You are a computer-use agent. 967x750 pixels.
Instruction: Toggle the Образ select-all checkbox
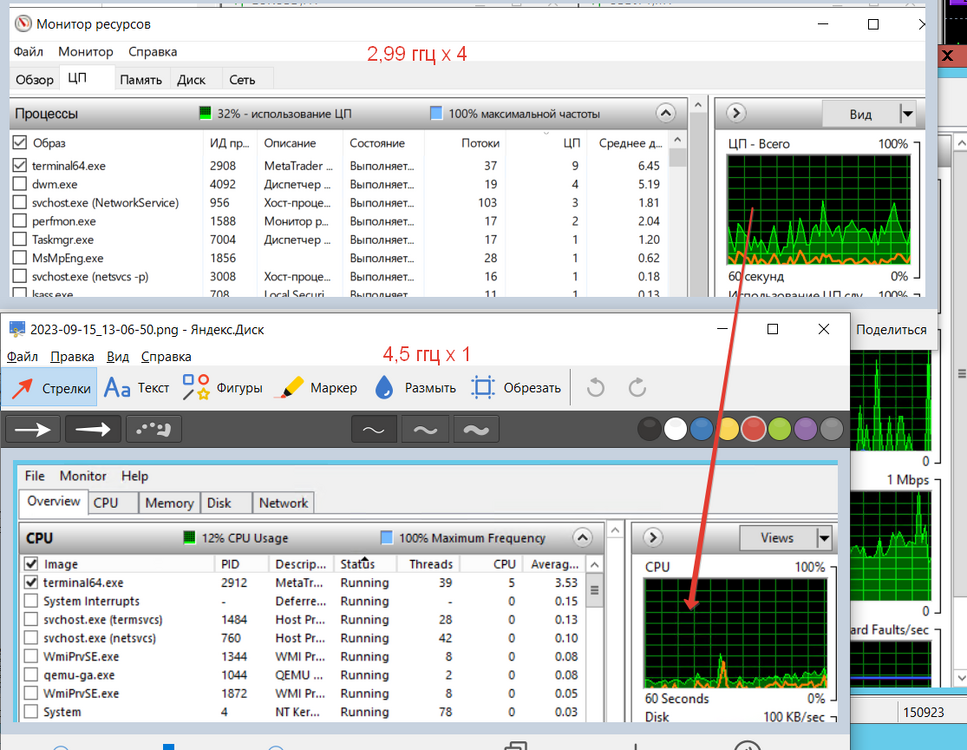click(20, 142)
